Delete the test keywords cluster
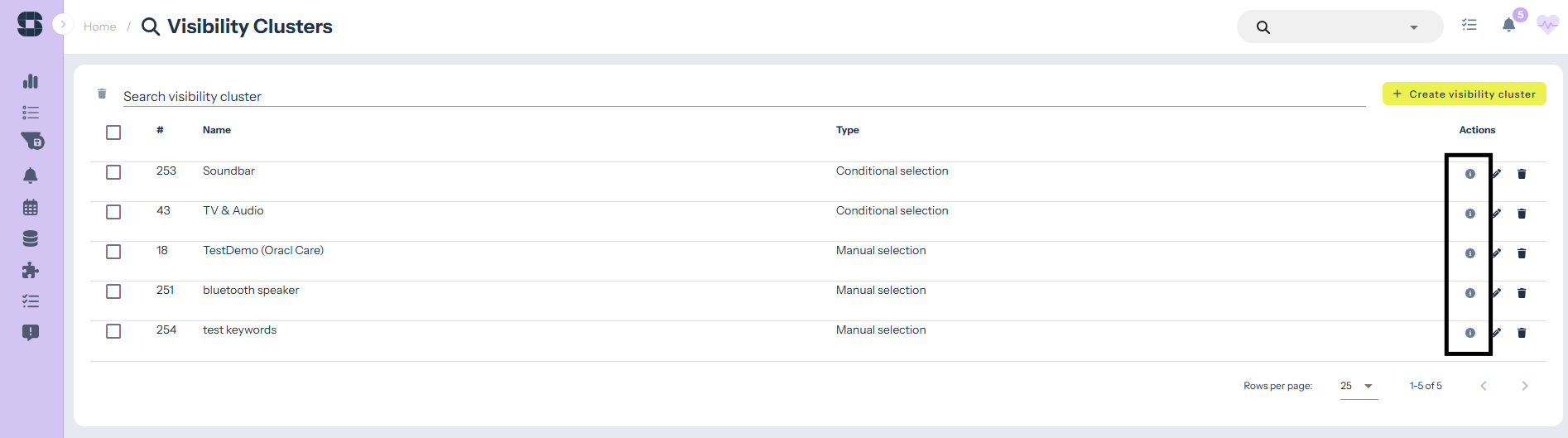 coord(1522,333)
